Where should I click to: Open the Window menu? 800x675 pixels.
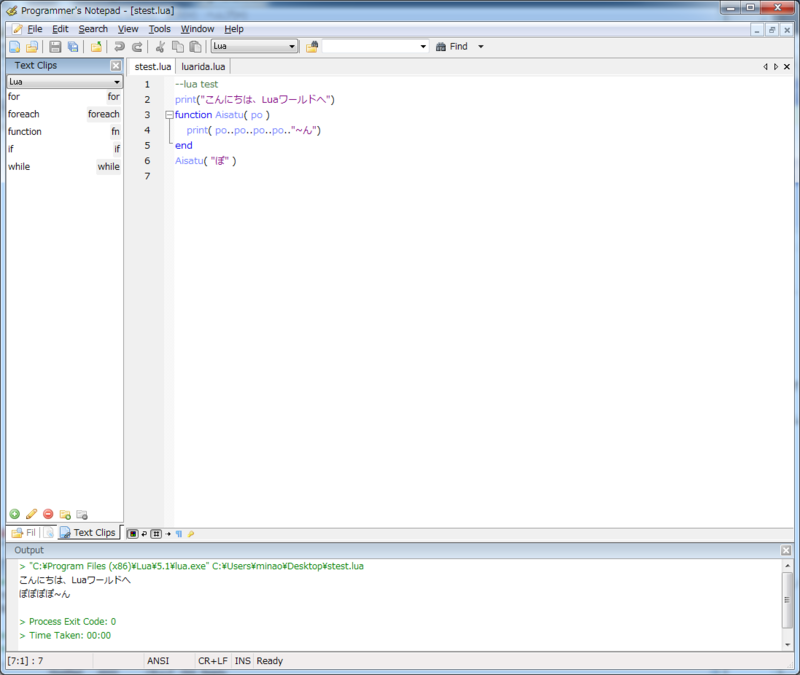197,29
